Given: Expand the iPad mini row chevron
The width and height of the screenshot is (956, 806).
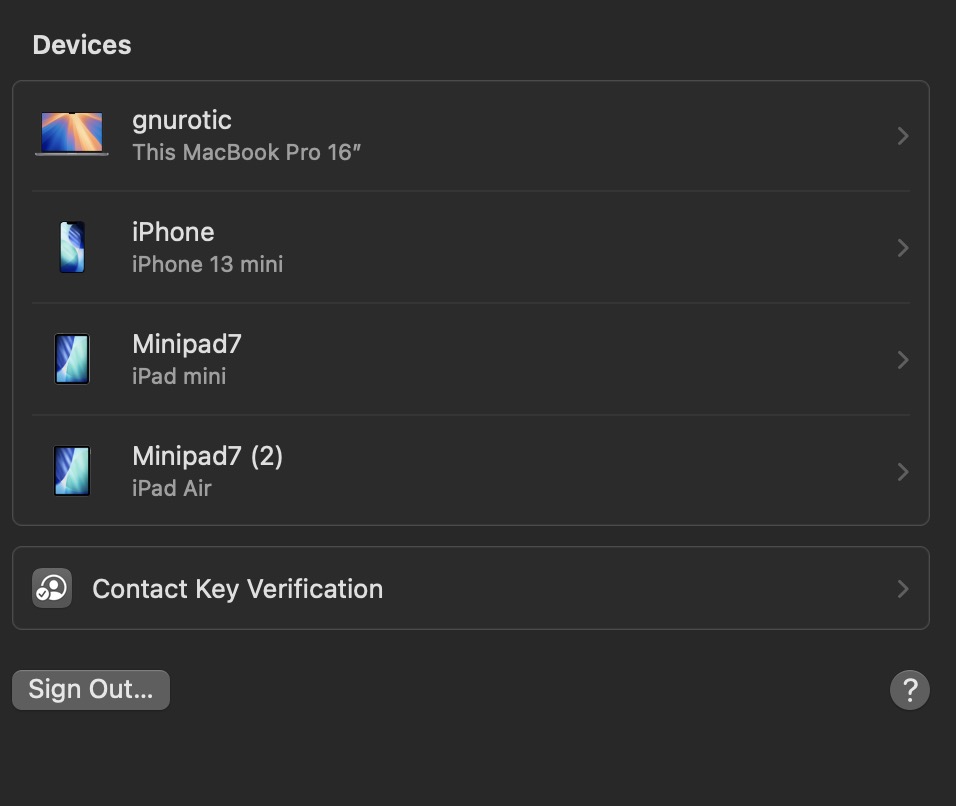Looking at the screenshot, I should (x=902, y=360).
